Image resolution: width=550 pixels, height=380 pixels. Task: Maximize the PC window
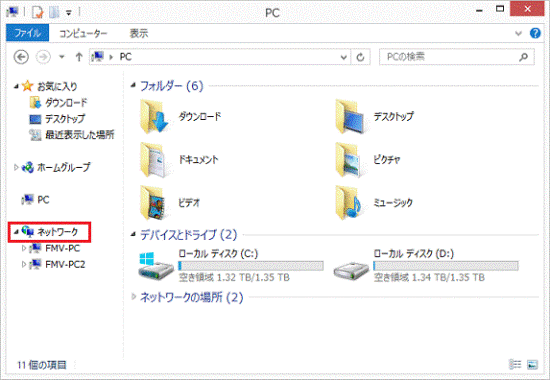500,9
